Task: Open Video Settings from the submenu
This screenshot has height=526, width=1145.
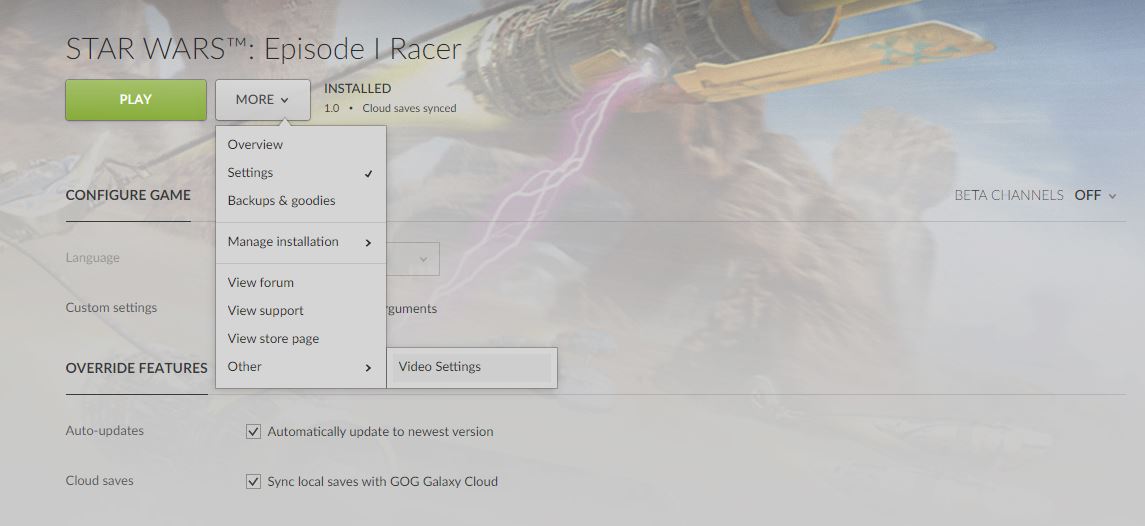Action: 472,367
